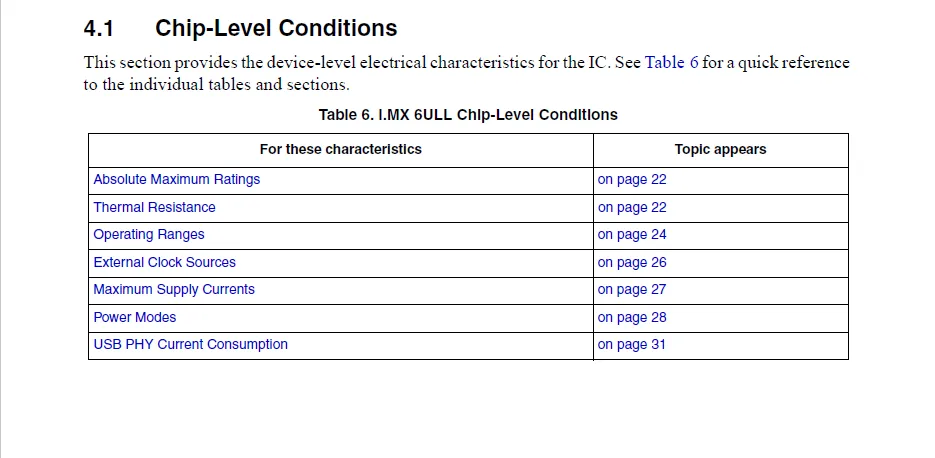Click the Table 6 caption title

468,115
